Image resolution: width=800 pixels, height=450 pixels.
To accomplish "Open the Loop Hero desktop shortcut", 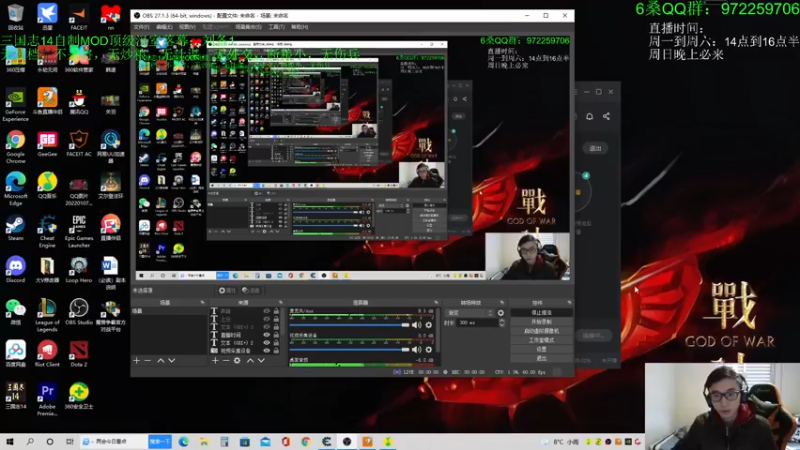I will pos(79,270).
